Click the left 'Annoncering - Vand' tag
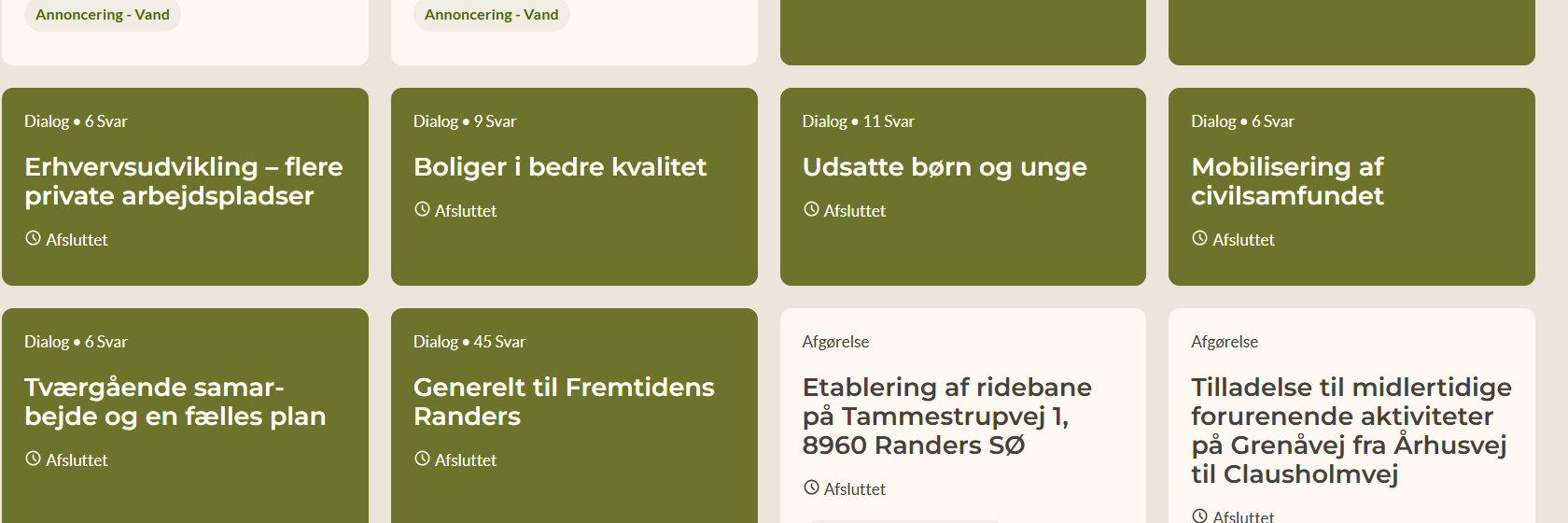The image size is (1568, 523). click(103, 15)
